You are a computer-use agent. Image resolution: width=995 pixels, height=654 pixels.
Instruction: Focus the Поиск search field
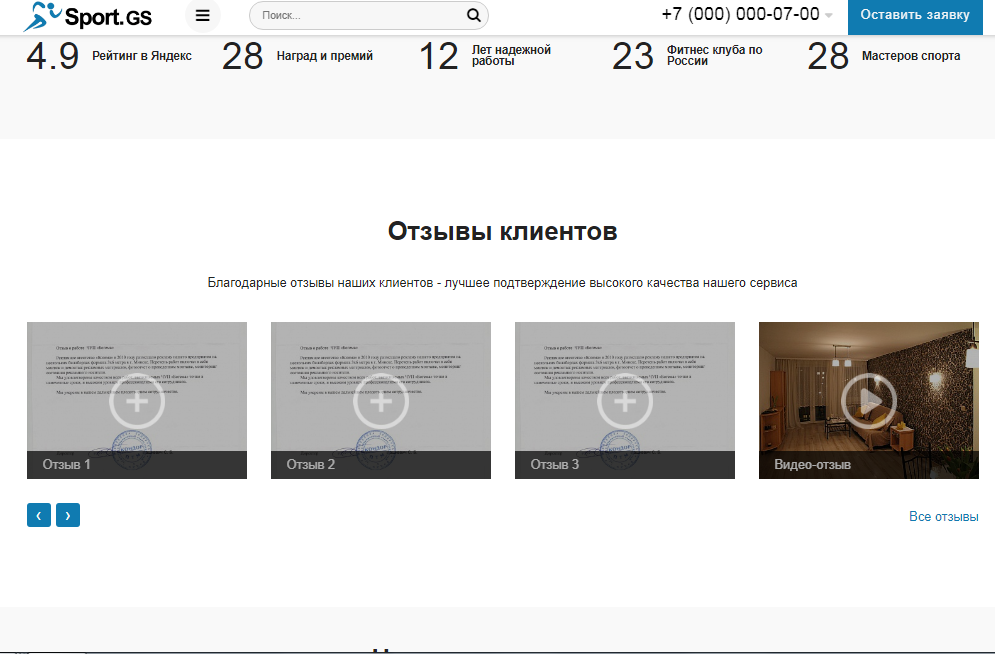pyautogui.click(x=360, y=16)
